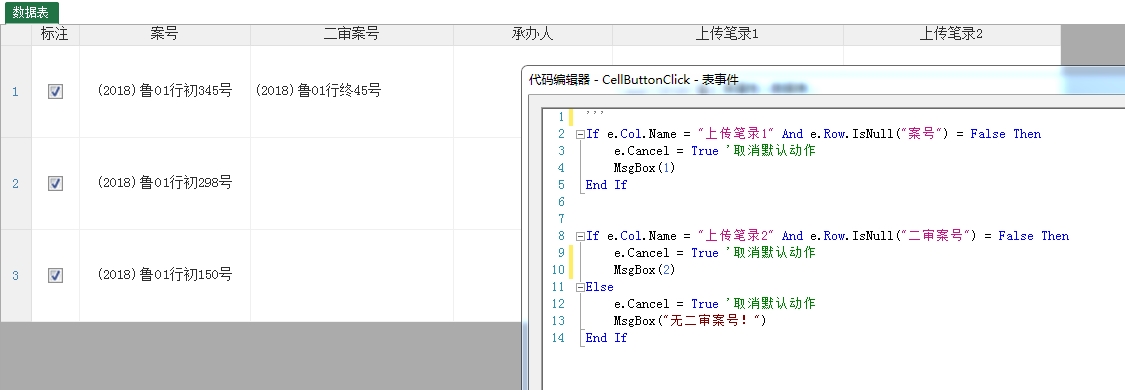Collapse the code block at line 2
Screen dimensions: 1125x390
pos(580,134)
